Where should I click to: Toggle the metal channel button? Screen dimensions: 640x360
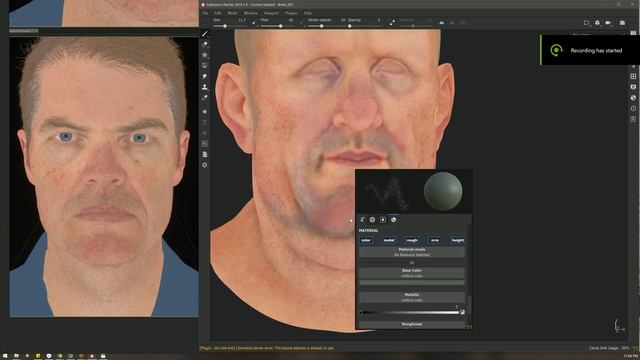point(389,240)
